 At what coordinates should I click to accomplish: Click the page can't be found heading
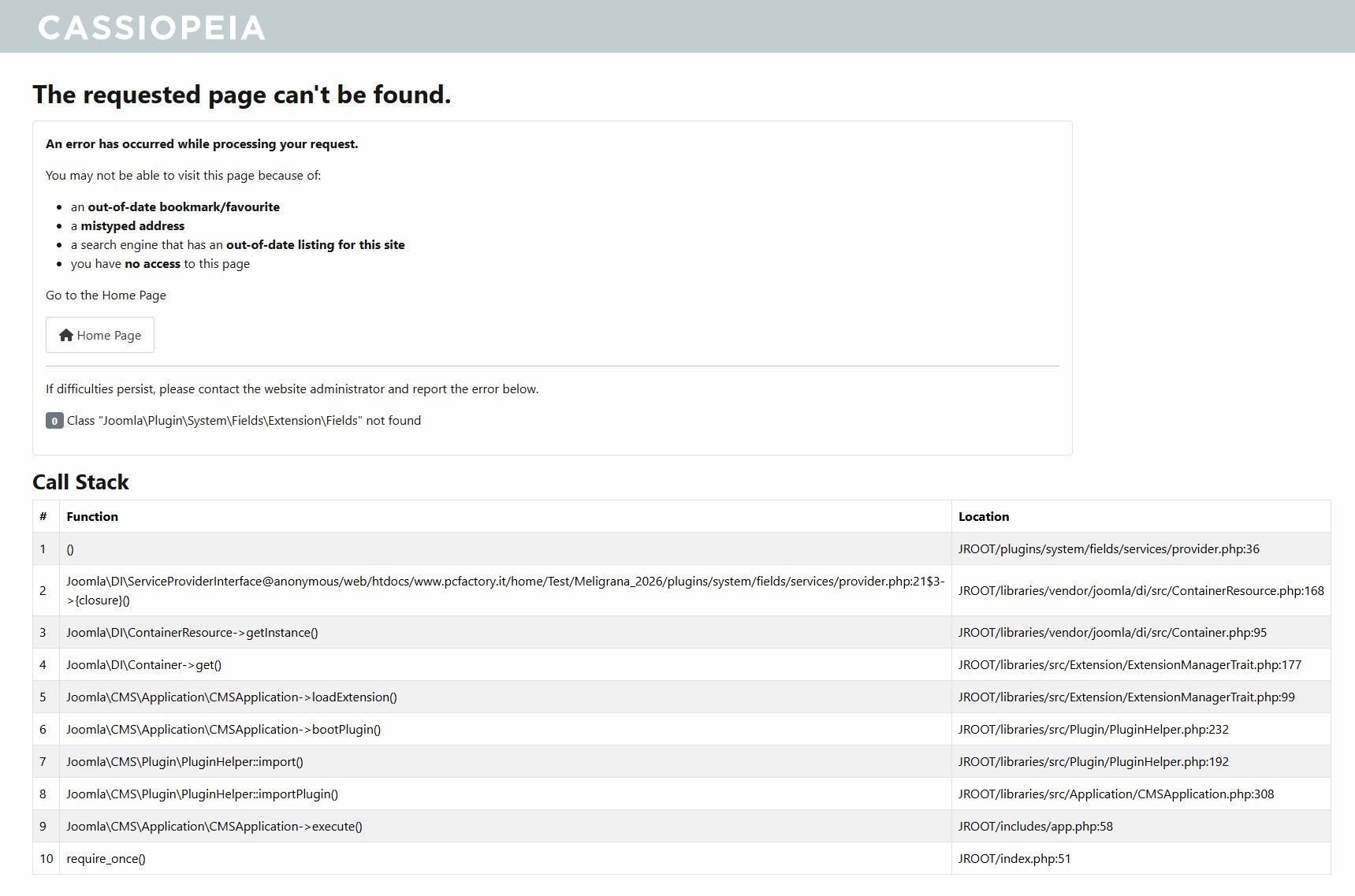[x=241, y=95]
